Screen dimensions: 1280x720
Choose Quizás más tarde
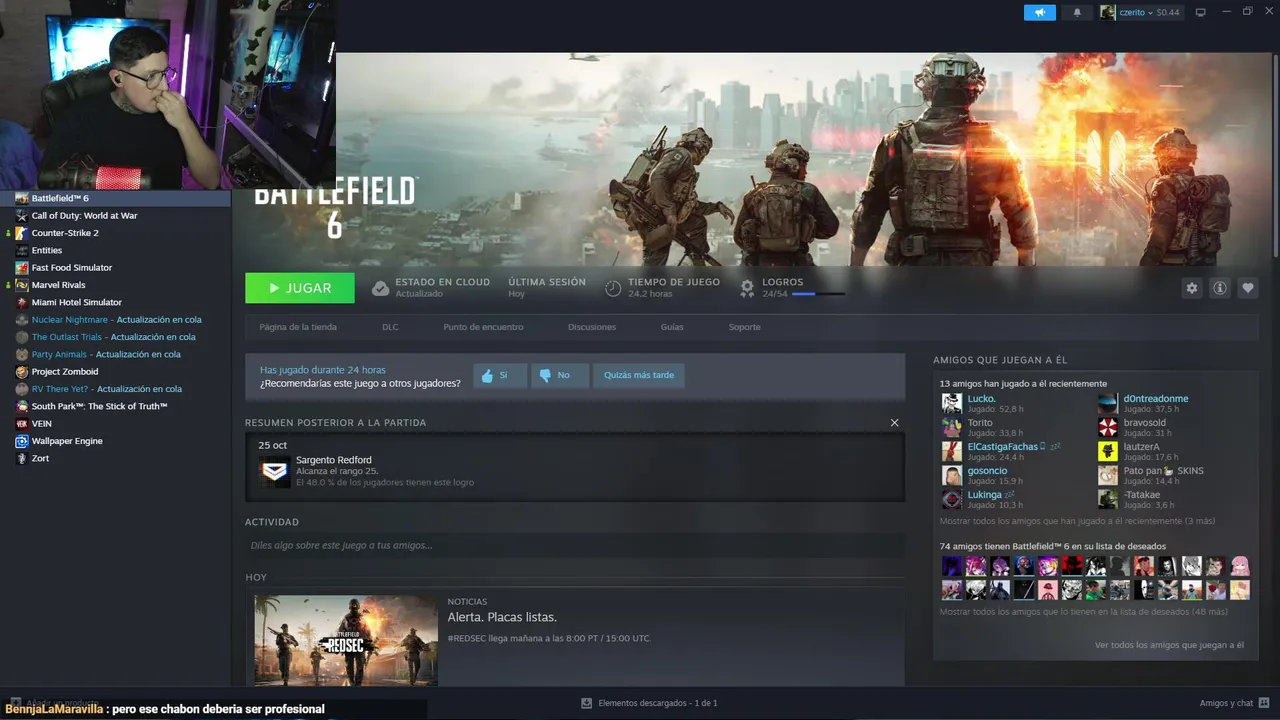pyautogui.click(x=639, y=375)
